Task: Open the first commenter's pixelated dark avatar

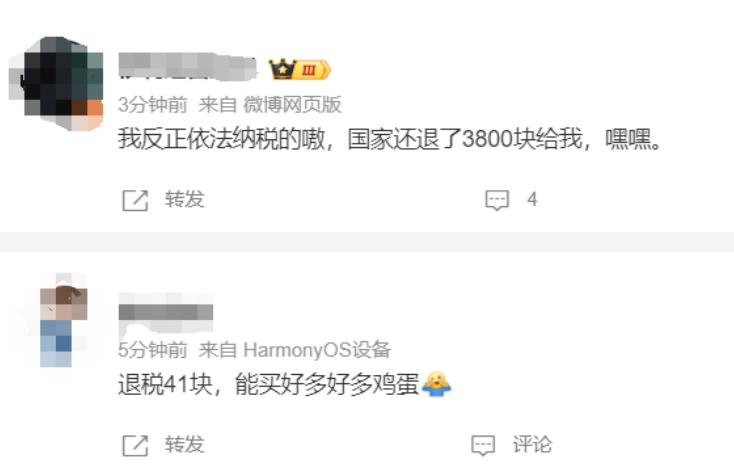Action: pyautogui.click(x=56, y=83)
